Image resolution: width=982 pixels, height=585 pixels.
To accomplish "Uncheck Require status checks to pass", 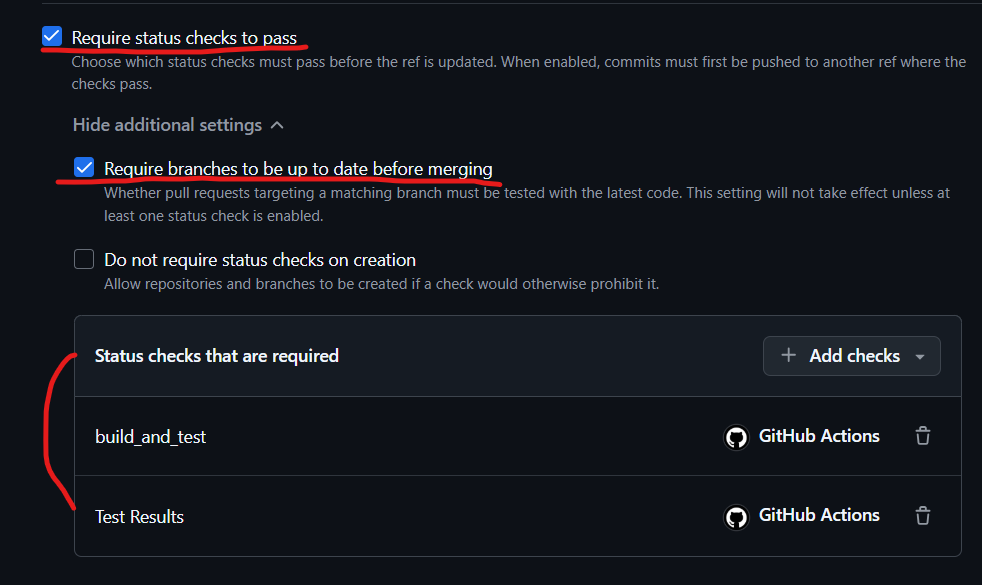I will coord(52,38).
